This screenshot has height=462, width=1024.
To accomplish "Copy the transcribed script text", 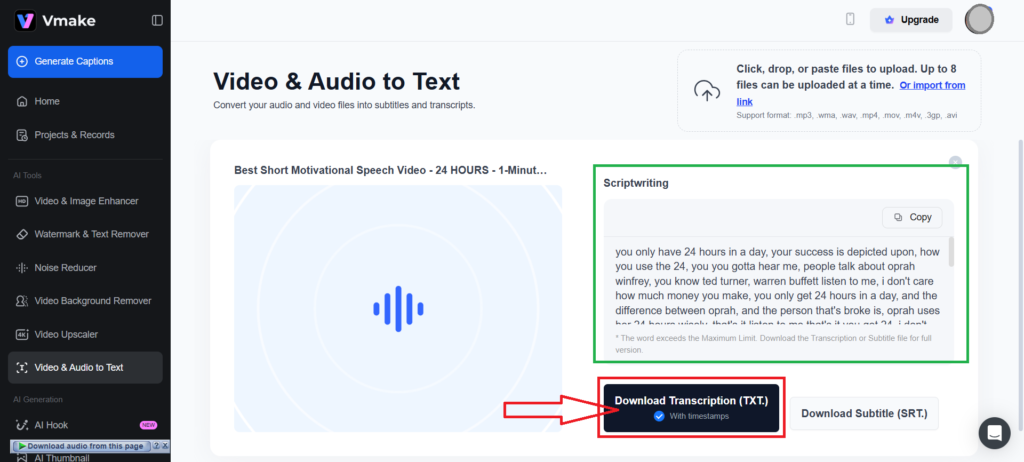I will click(911, 217).
